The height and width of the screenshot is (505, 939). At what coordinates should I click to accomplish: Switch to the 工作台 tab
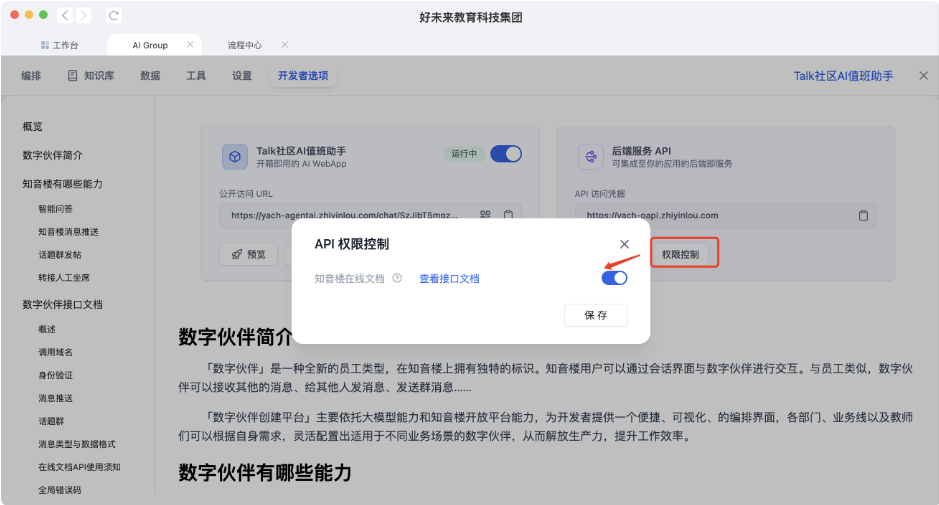(x=60, y=45)
